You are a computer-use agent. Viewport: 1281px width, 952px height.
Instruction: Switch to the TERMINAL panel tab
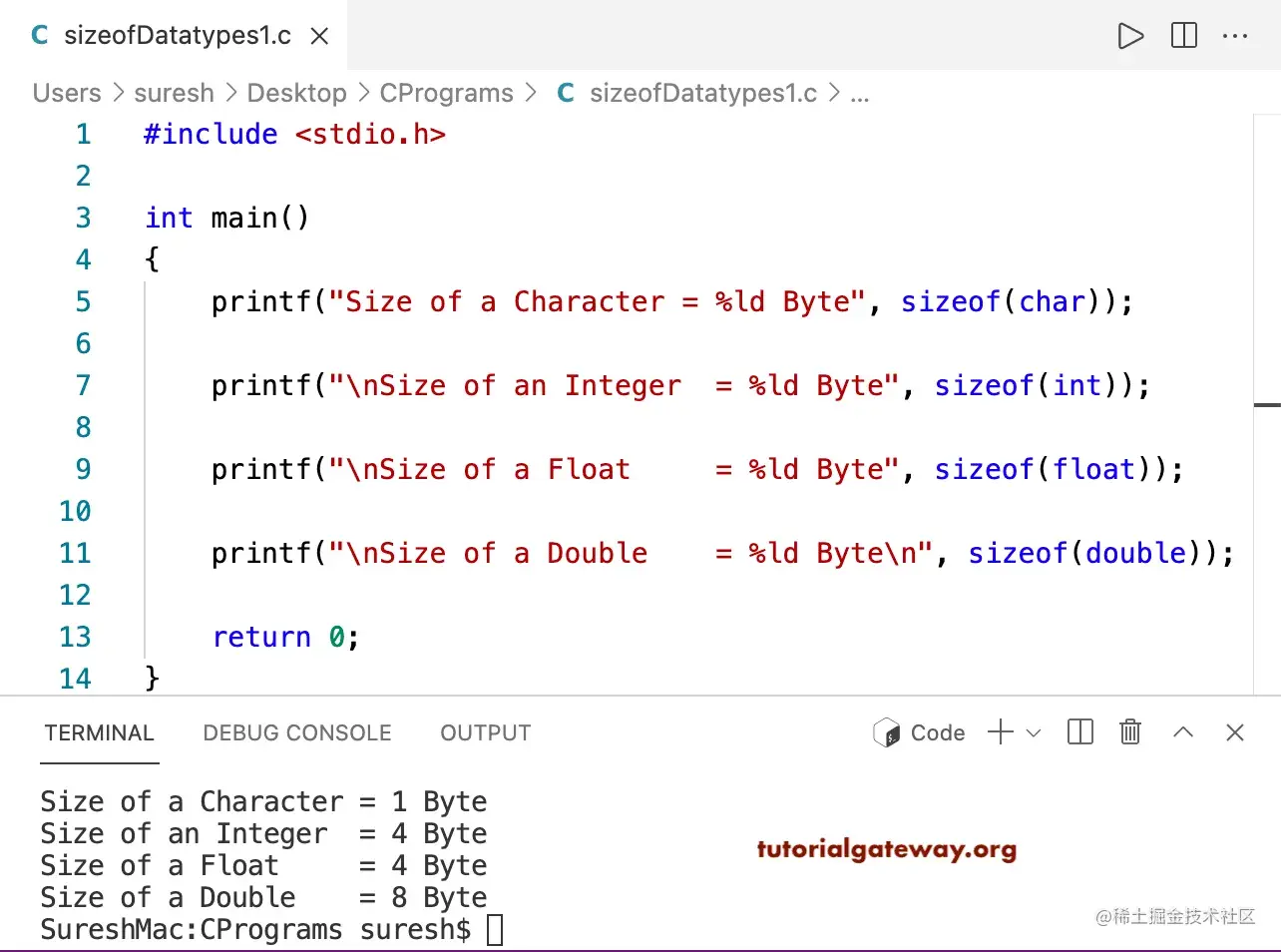99,733
